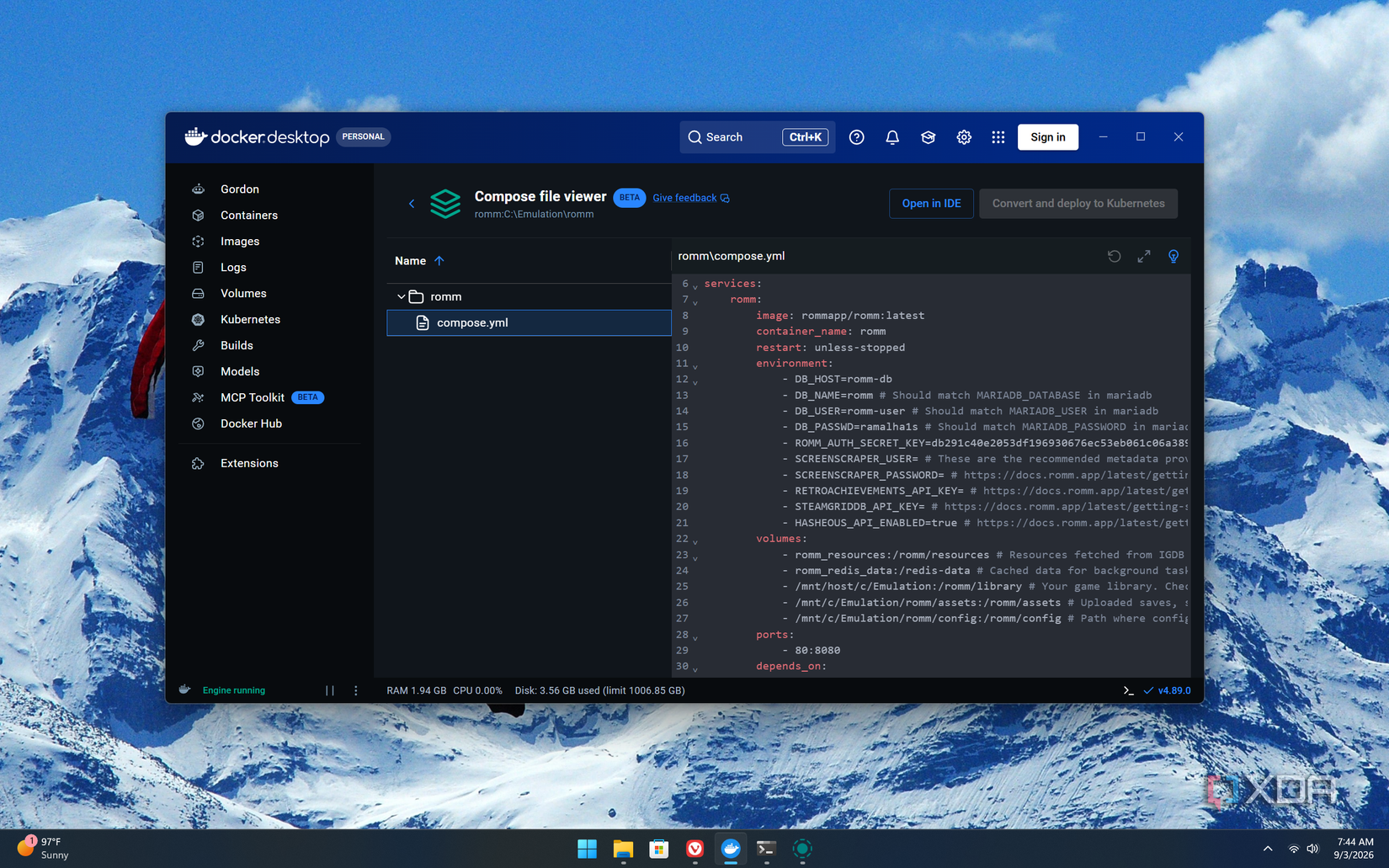The width and height of the screenshot is (1389, 868).
Task: Click the Sign in button
Action: (1047, 137)
